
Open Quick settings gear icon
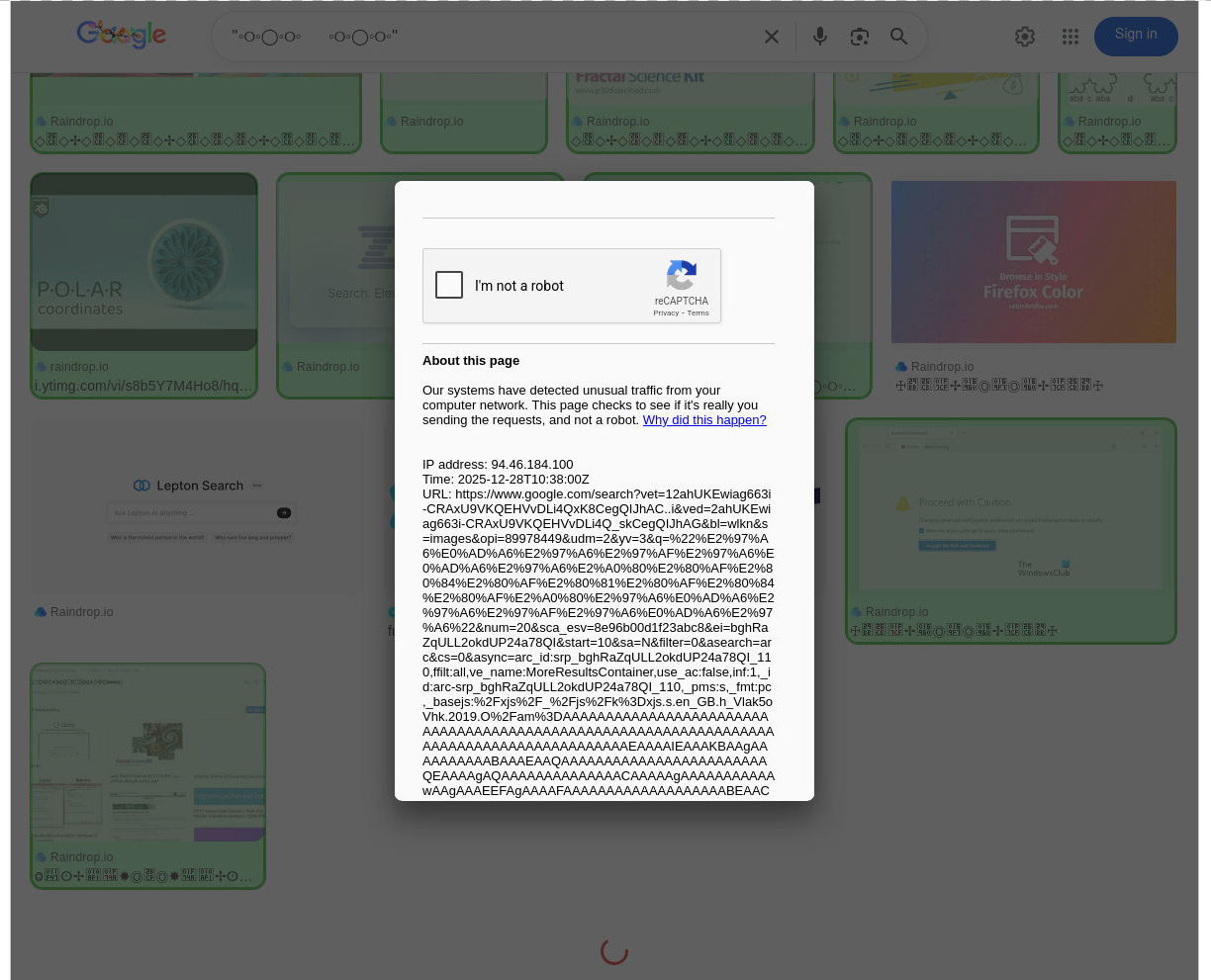1025,37
